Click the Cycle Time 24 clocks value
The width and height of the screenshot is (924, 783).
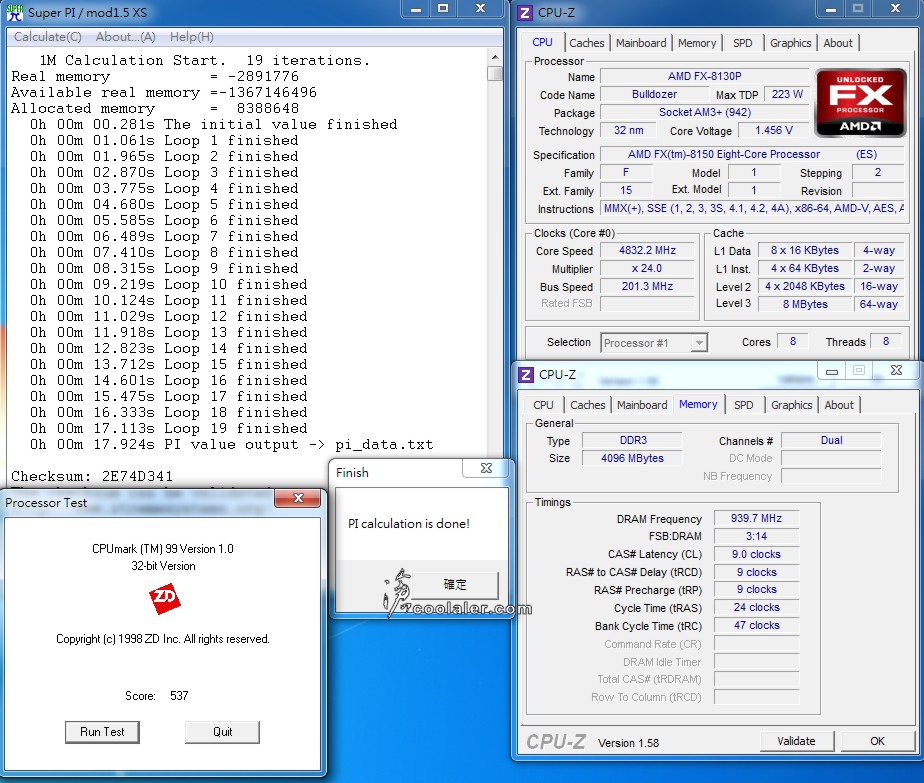756,607
